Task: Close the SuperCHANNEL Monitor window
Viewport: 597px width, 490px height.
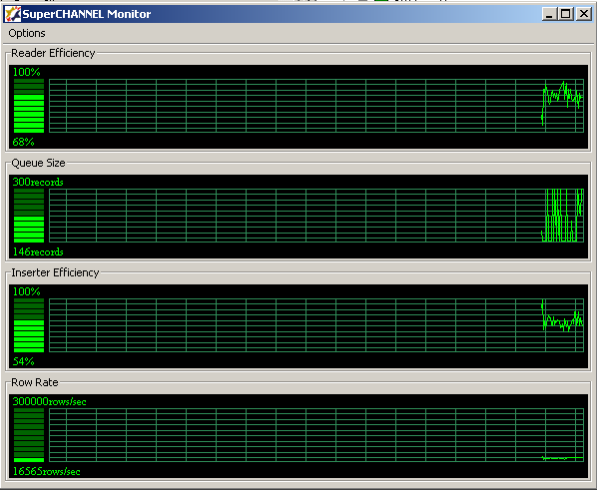Action: tap(584, 14)
